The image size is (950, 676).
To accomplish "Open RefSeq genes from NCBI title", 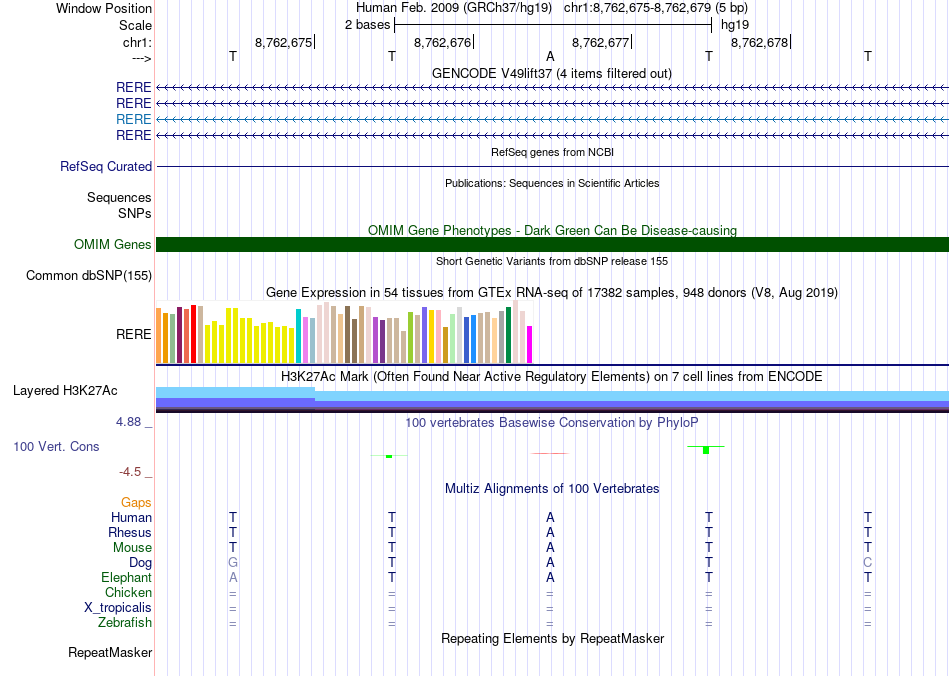I will (552, 152).
